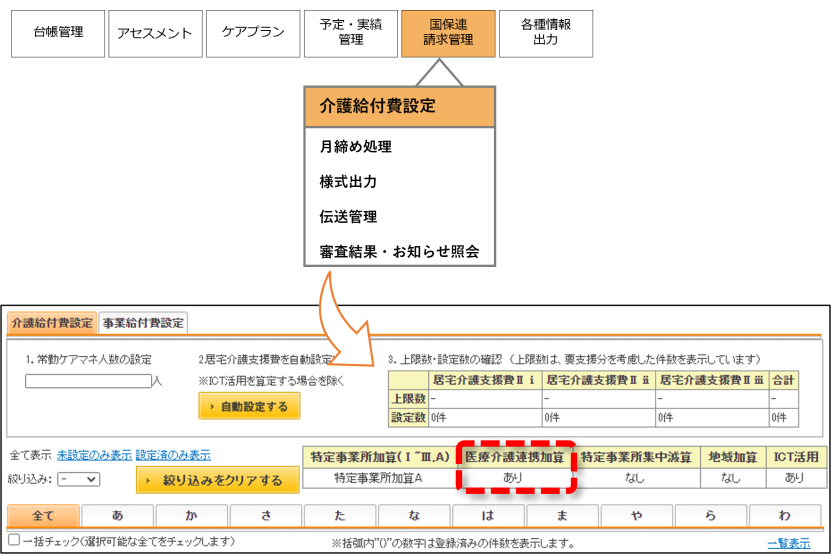Click the 常勤ケアマネ人数 input field

(88, 381)
